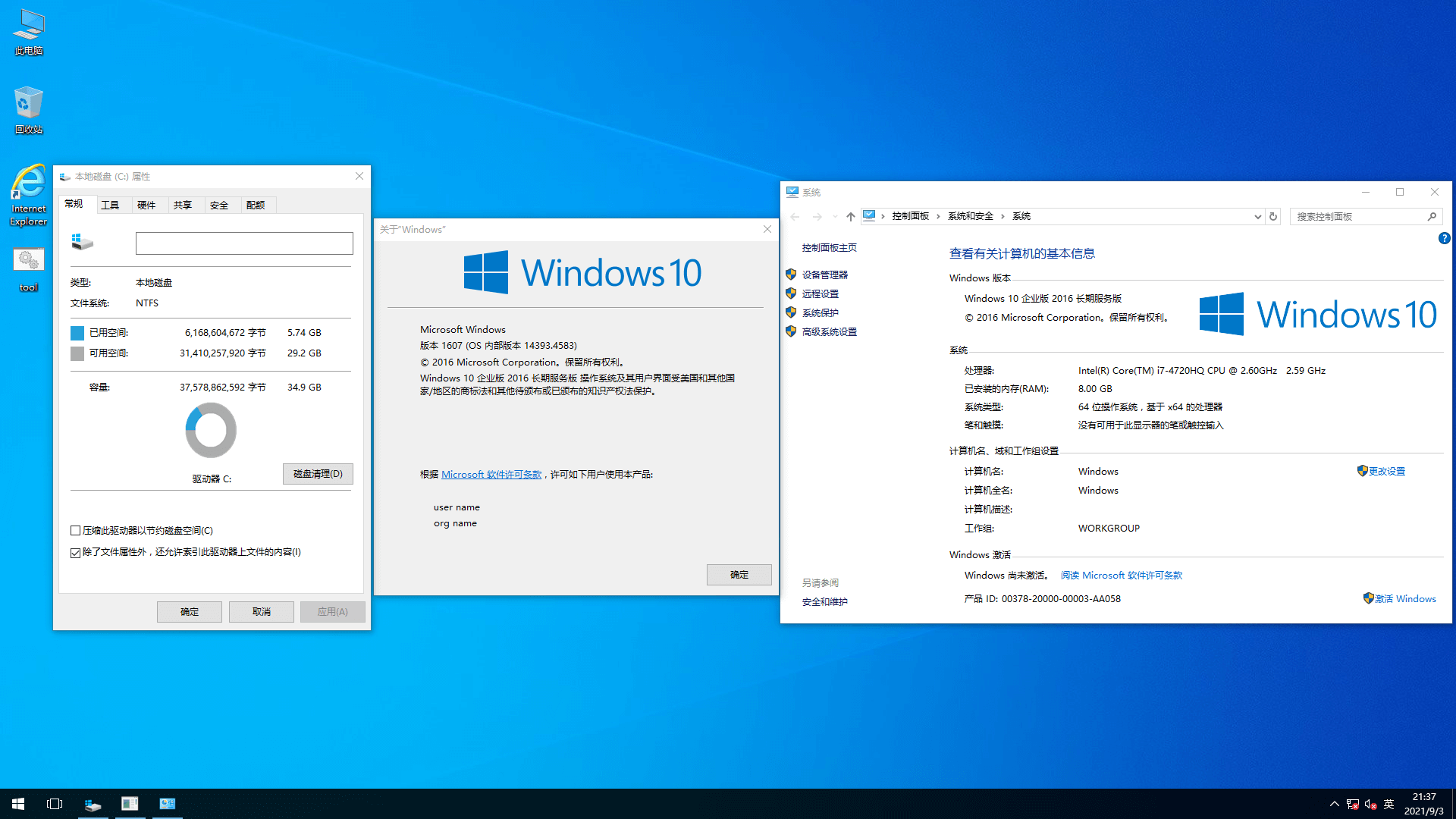Image resolution: width=1456 pixels, height=819 pixels.
Task: Click the search magnifier icon in Control Panel
Action: 1432,216
